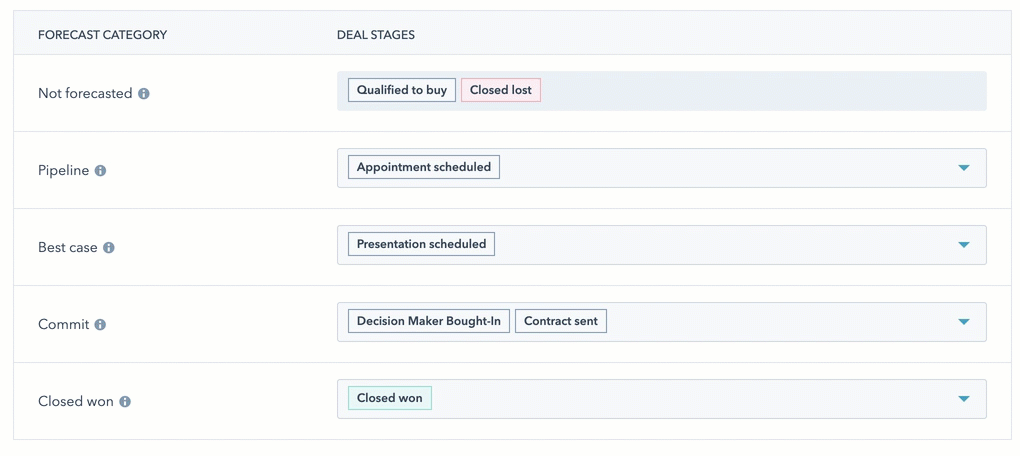This screenshot has height=456, width=1020.
Task: Open the Best case deal stages dropdown arrow
Action: pos(963,245)
